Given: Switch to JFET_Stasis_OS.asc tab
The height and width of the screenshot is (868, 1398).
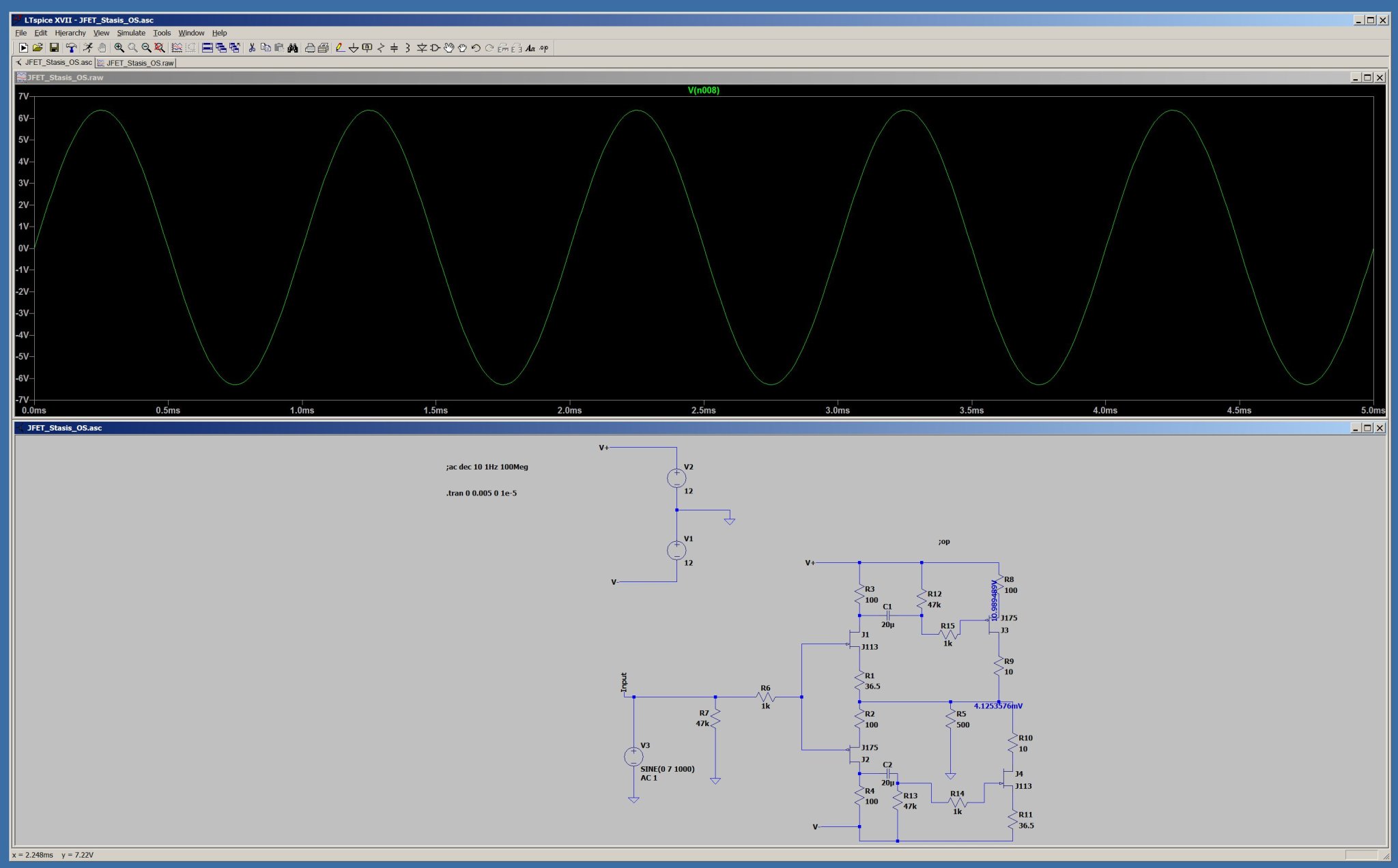Looking at the screenshot, I should [54, 62].
